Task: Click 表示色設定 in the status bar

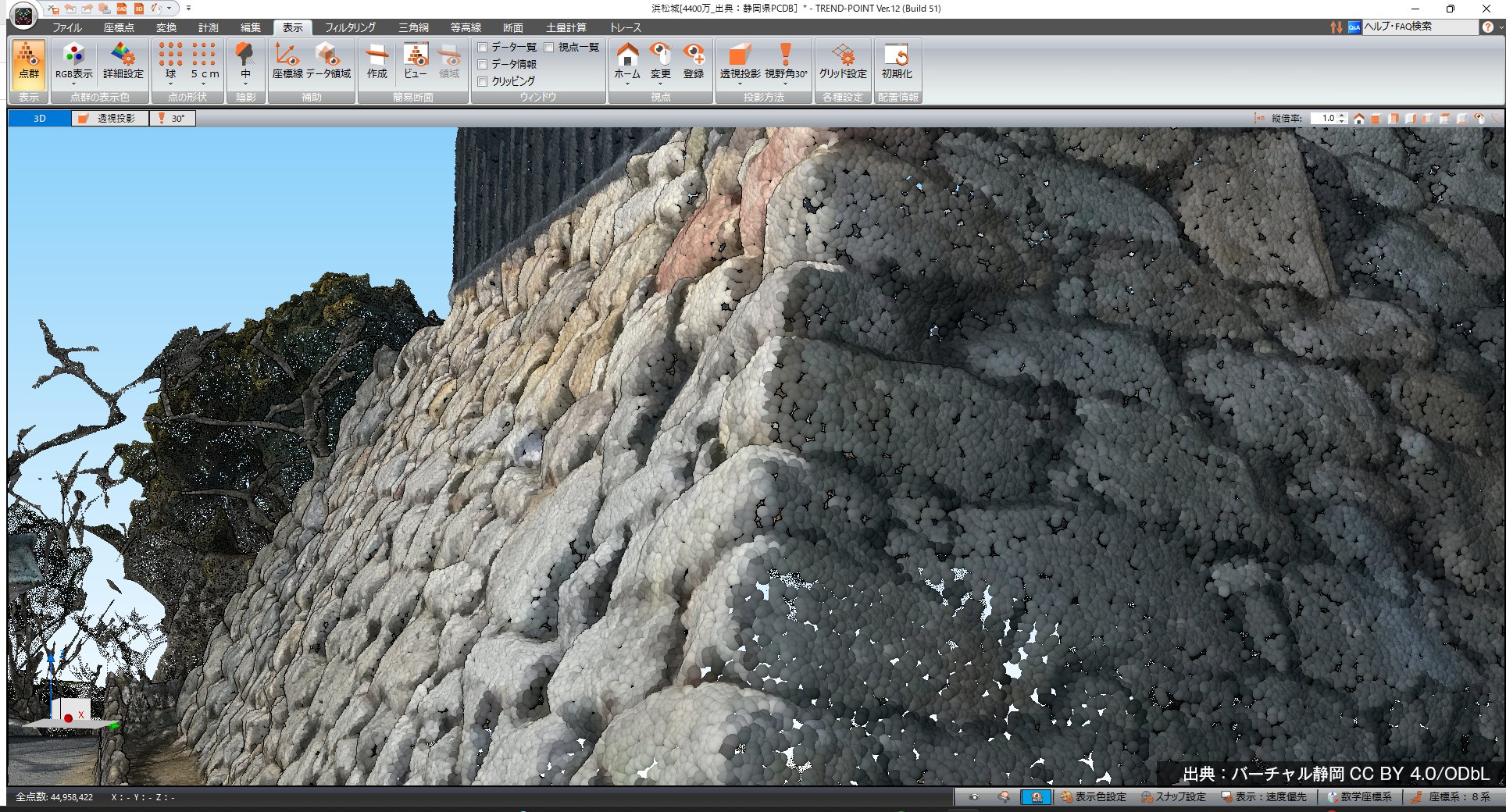Action: pyautogui.click(x=1093, y=797)
